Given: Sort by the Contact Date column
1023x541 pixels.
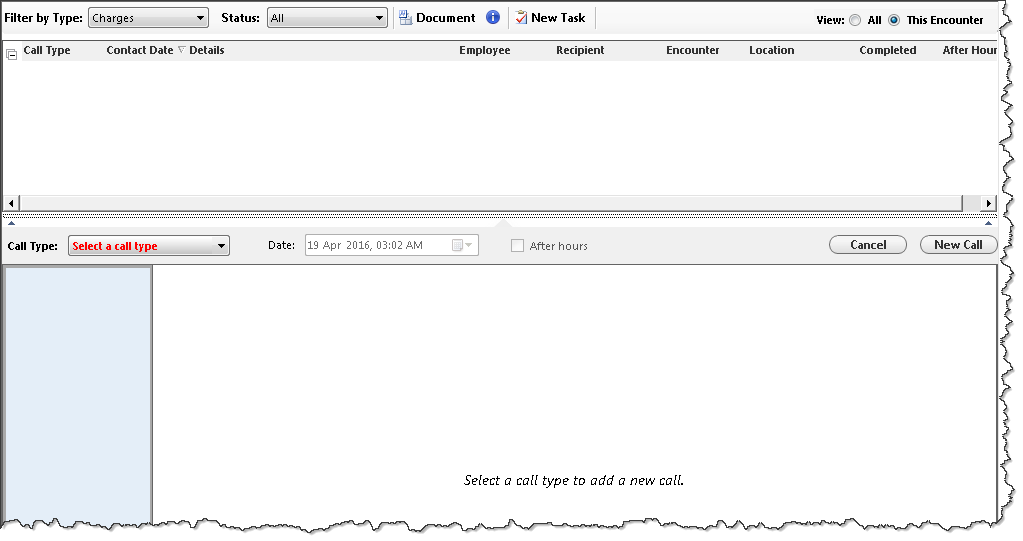Looking at the screenshot, I should 140,50.
